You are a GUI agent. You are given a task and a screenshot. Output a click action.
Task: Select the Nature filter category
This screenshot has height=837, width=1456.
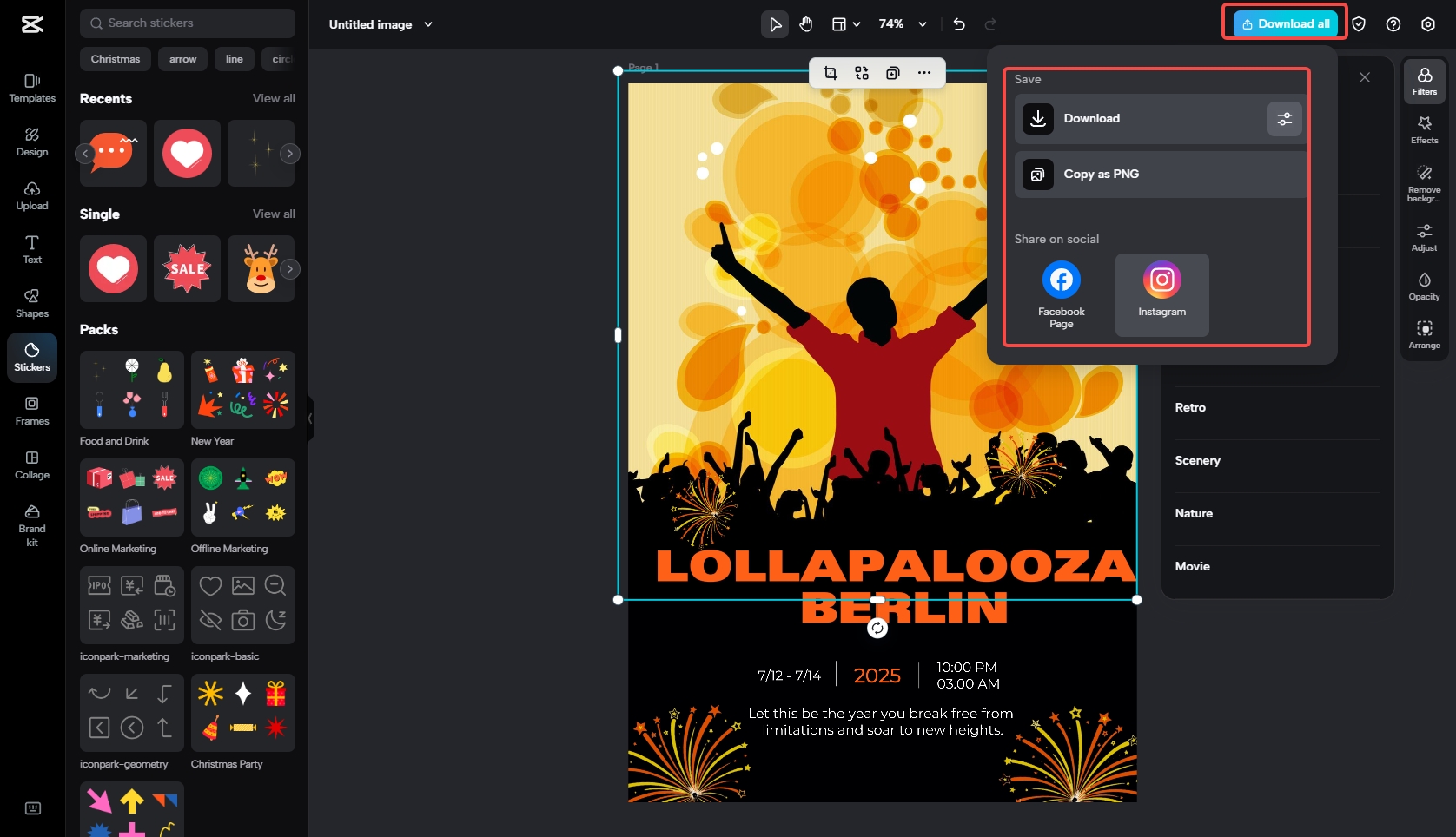(x=1193, y=513)
